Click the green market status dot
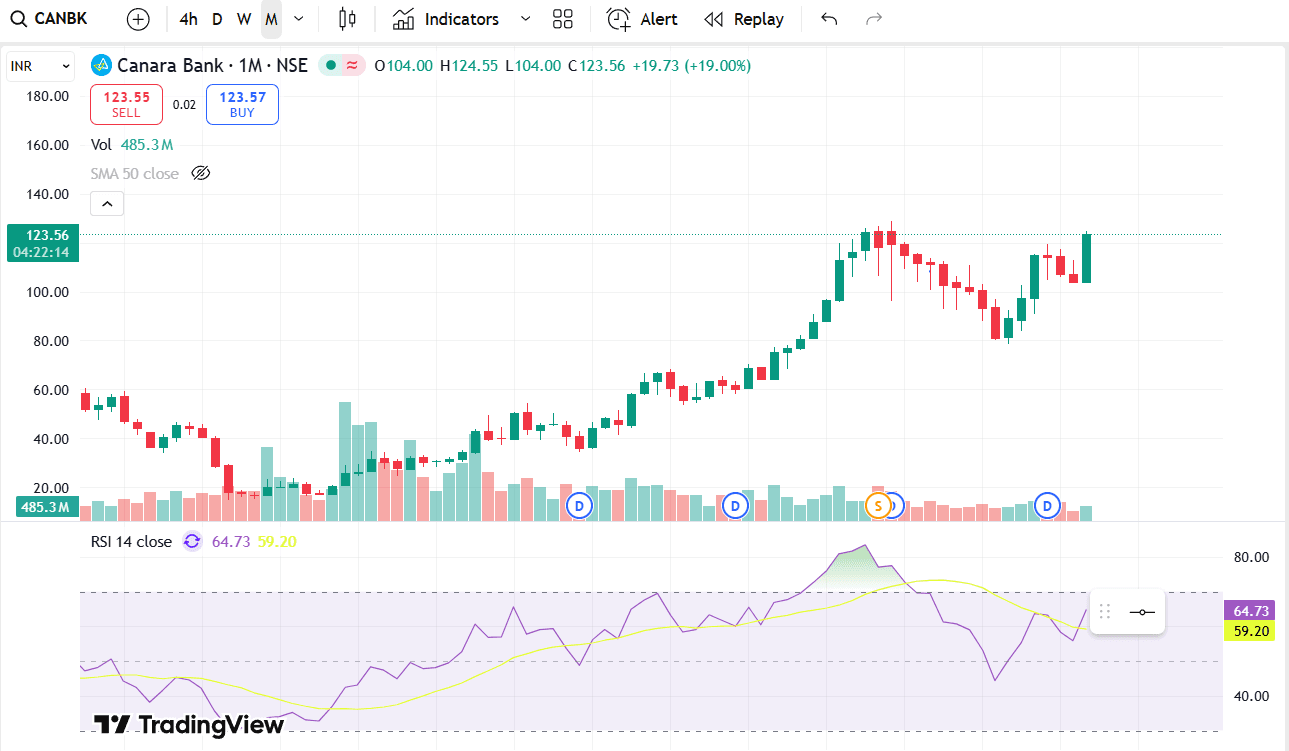1289x751 pixels. click(330, 66)
